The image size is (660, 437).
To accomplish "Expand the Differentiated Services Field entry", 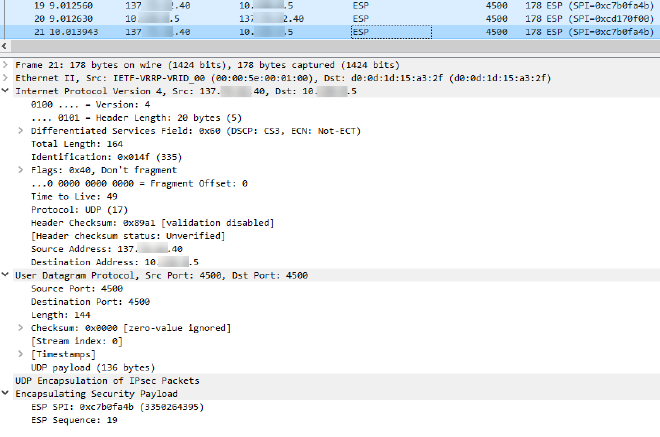I will pyautogui.click(x=25, y=131).
